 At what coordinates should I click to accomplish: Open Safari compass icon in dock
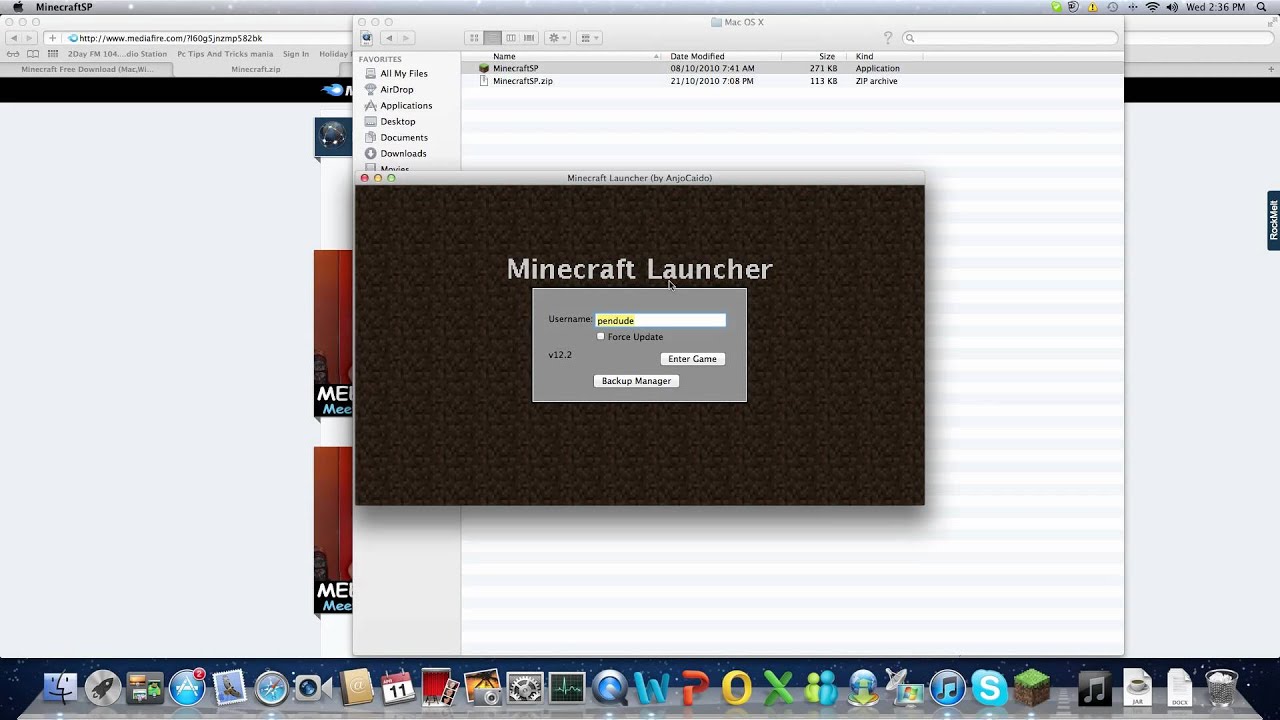click(x=271, y=688)
